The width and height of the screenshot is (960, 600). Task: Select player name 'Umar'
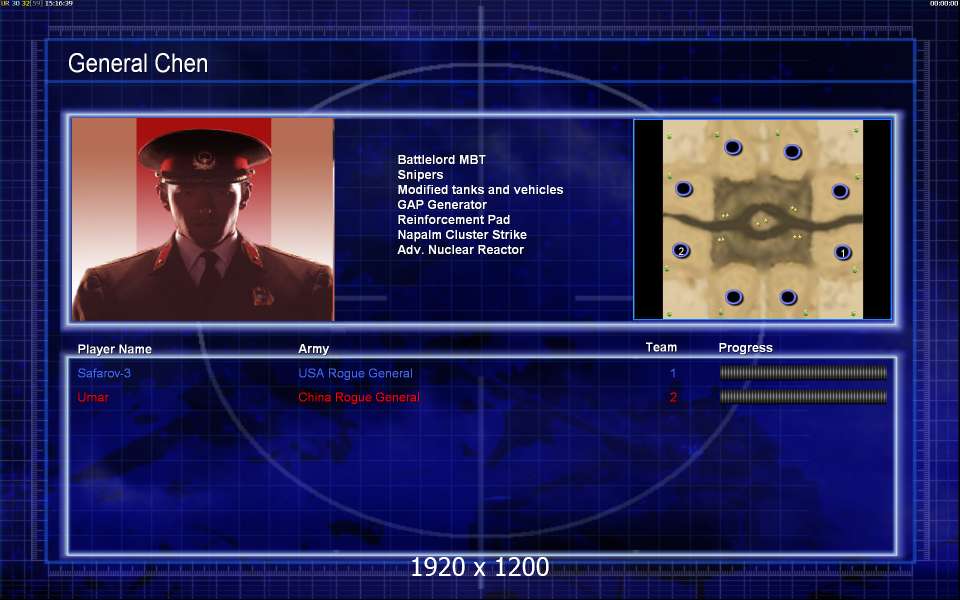pyautogui.click(x=93, y=397)
